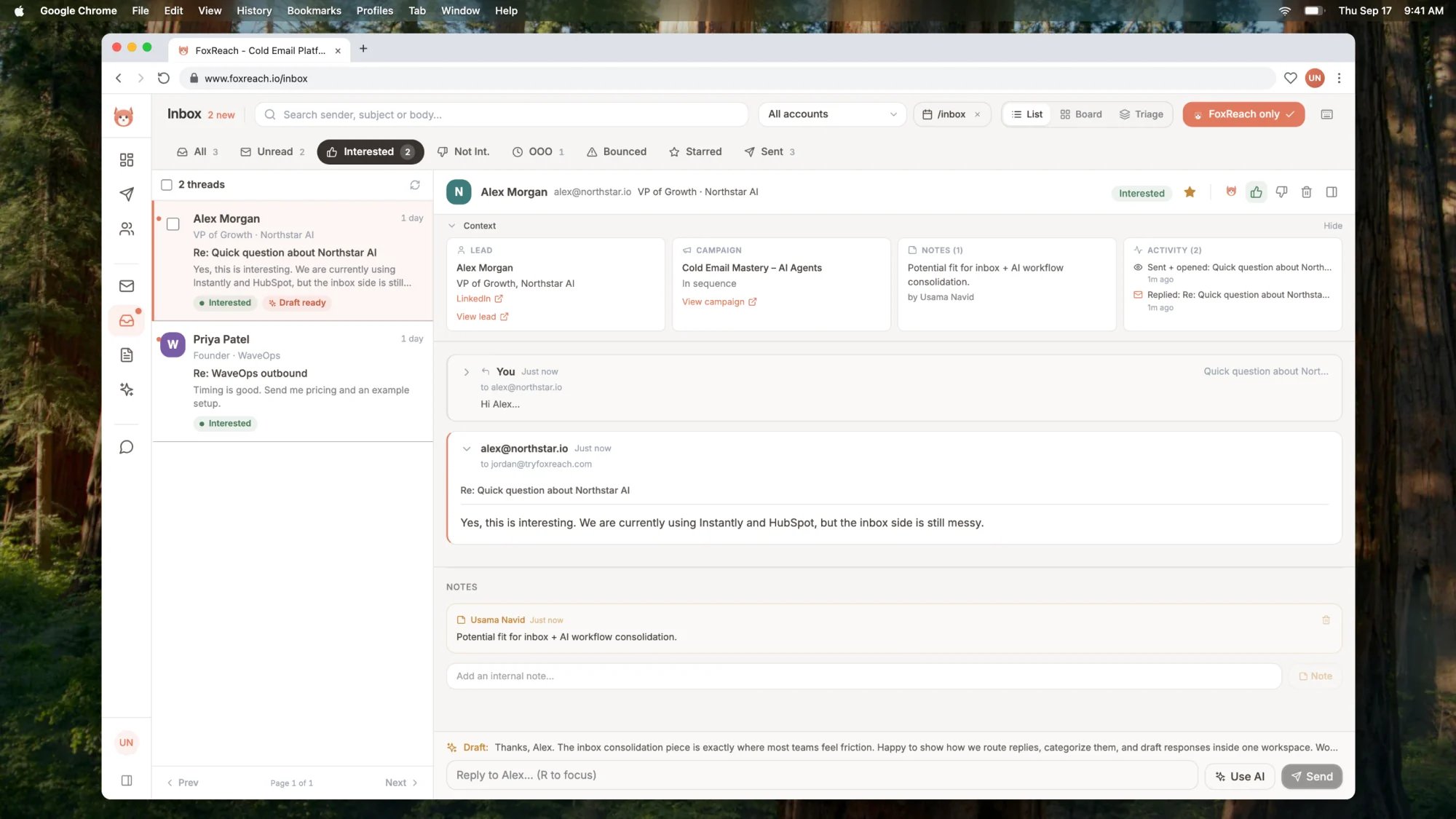Open the History menu in menu bar
Screen dimensions: 1456x819
[254, 10]
